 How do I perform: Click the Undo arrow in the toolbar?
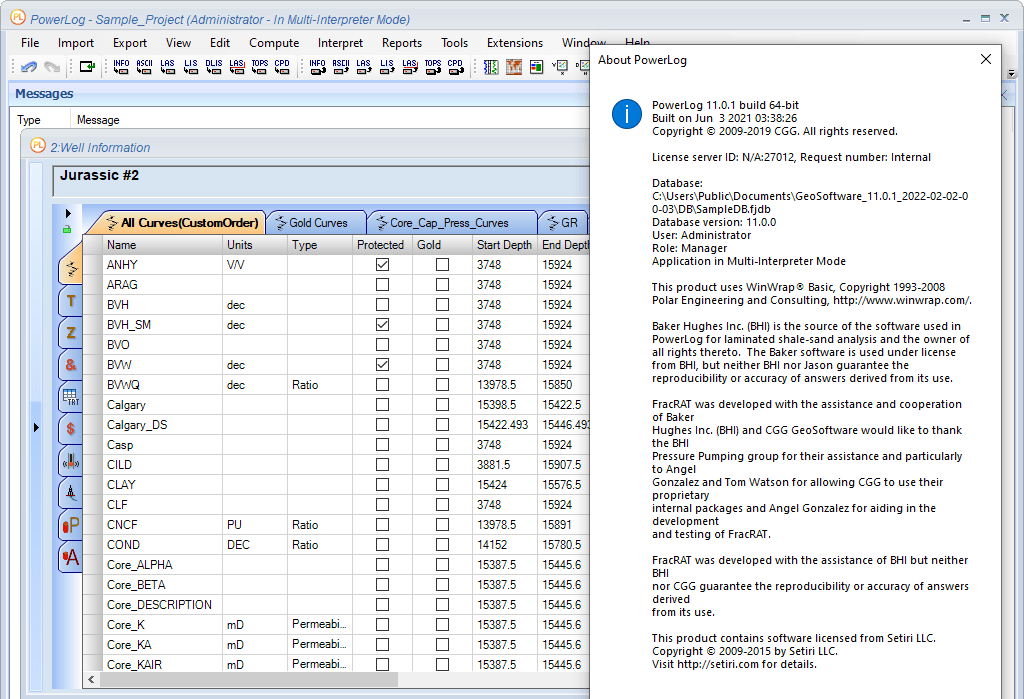[29, 67]
